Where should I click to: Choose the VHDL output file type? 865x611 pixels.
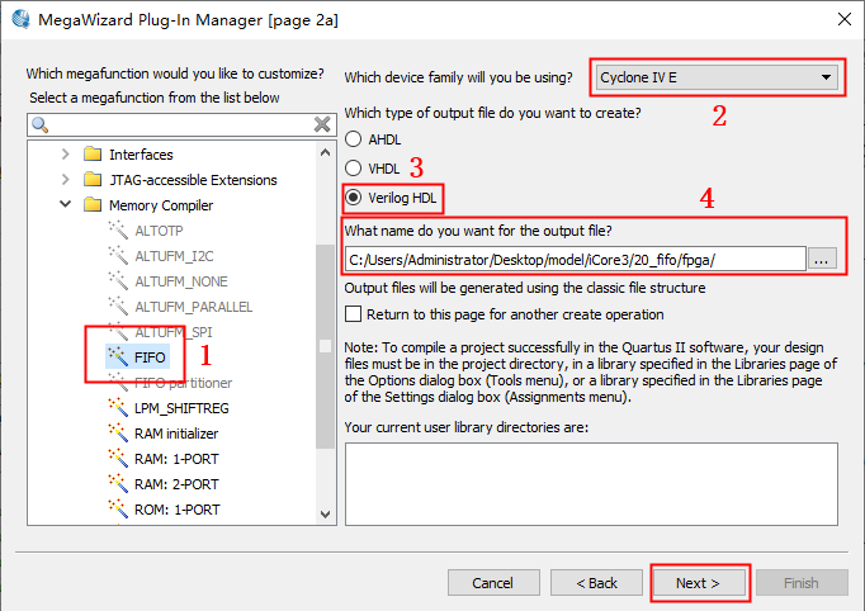tap(353, 168)
